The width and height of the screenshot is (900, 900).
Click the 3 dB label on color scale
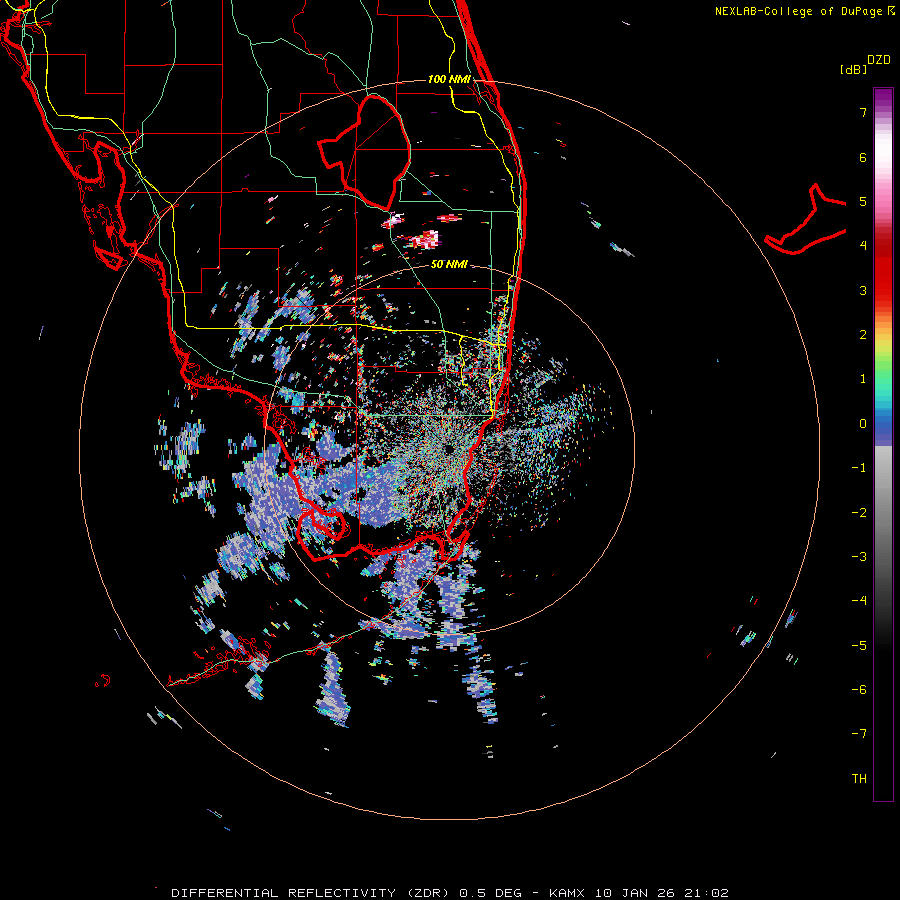863,290
